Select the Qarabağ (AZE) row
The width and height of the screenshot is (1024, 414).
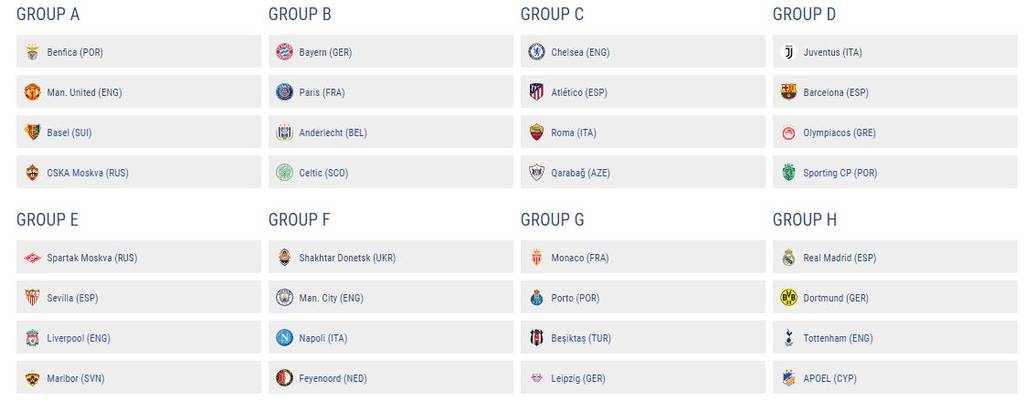tap(643, 172)
